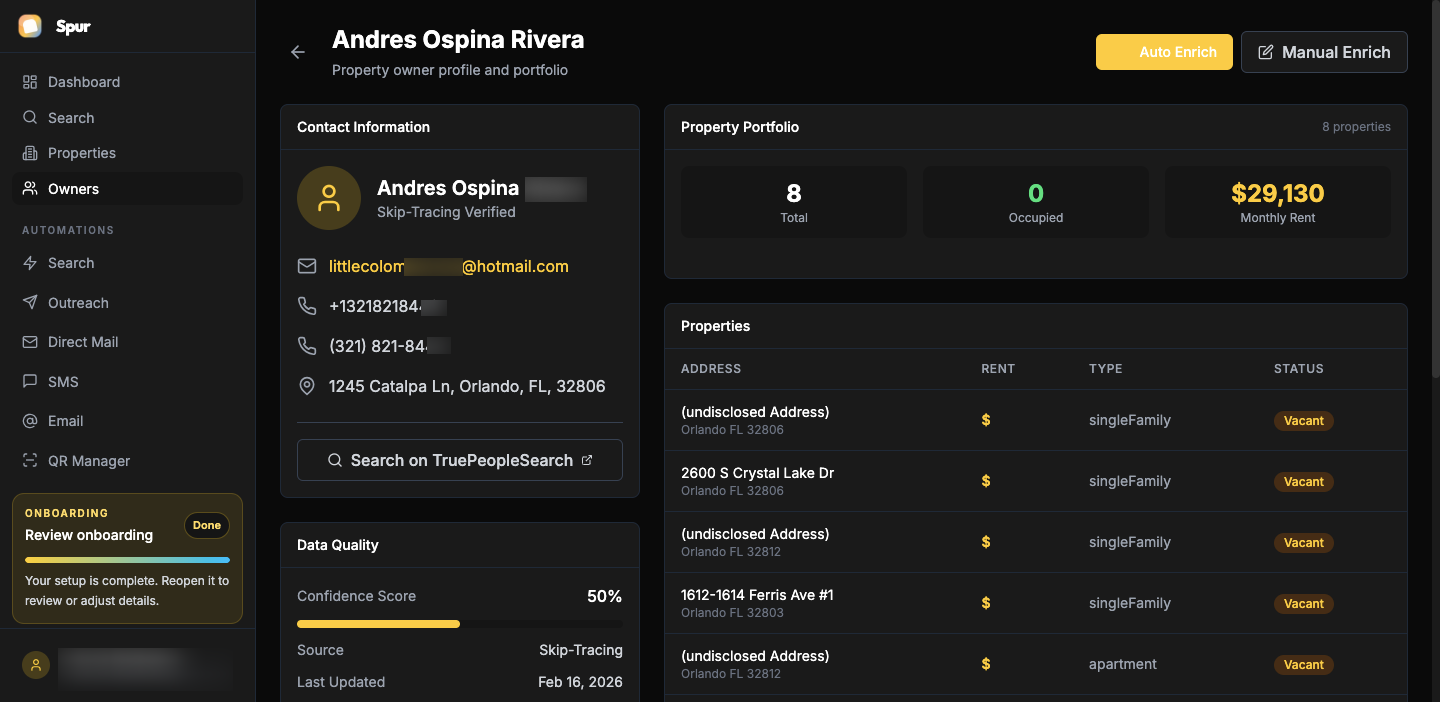Image resolution: width=1440 pixels, height=702 pixels.
Task: Open Search under the main sidebar menu
Action: pyautogui.click(x=127, y=118)
